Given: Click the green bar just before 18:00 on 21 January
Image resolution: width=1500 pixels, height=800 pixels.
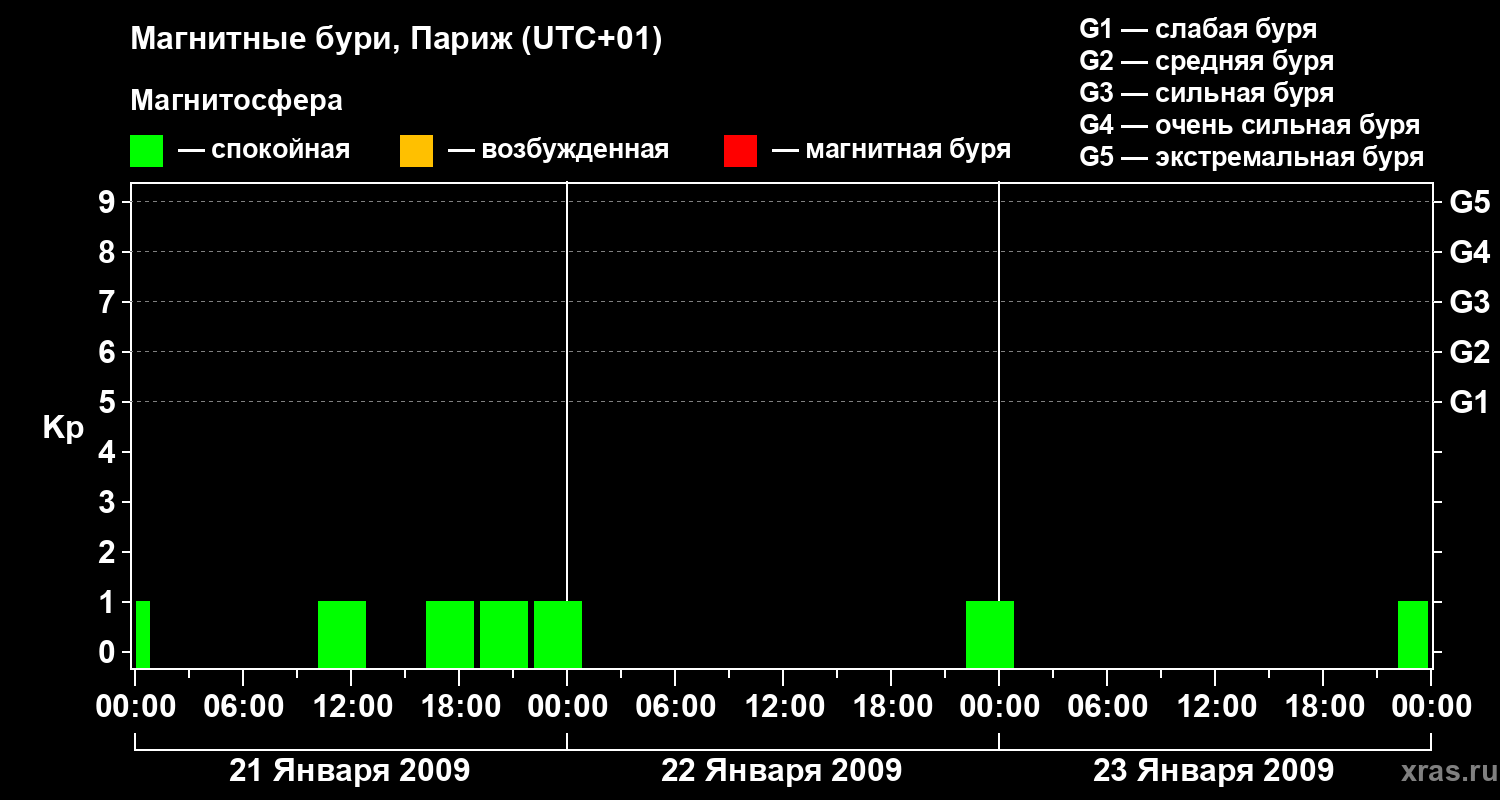Looking at the screenshot, I should click(x=450, y=634).
